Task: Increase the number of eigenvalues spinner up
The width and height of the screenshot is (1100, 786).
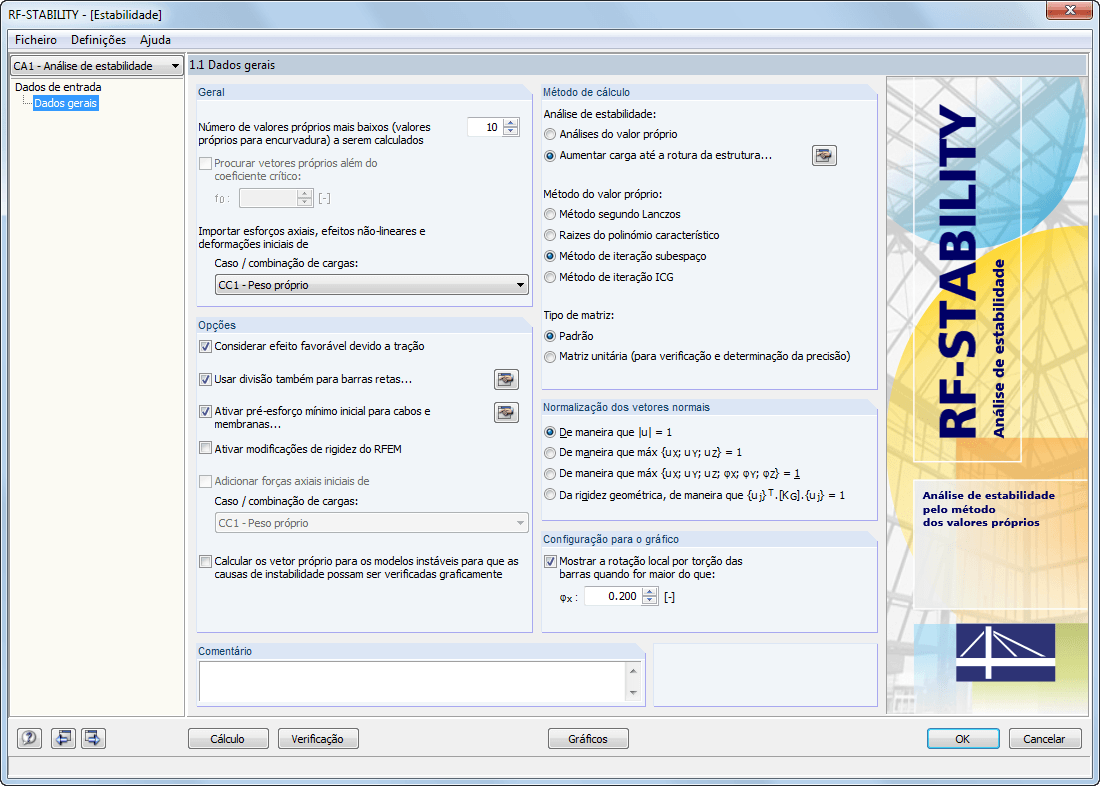Action: [x=511, y=123]
